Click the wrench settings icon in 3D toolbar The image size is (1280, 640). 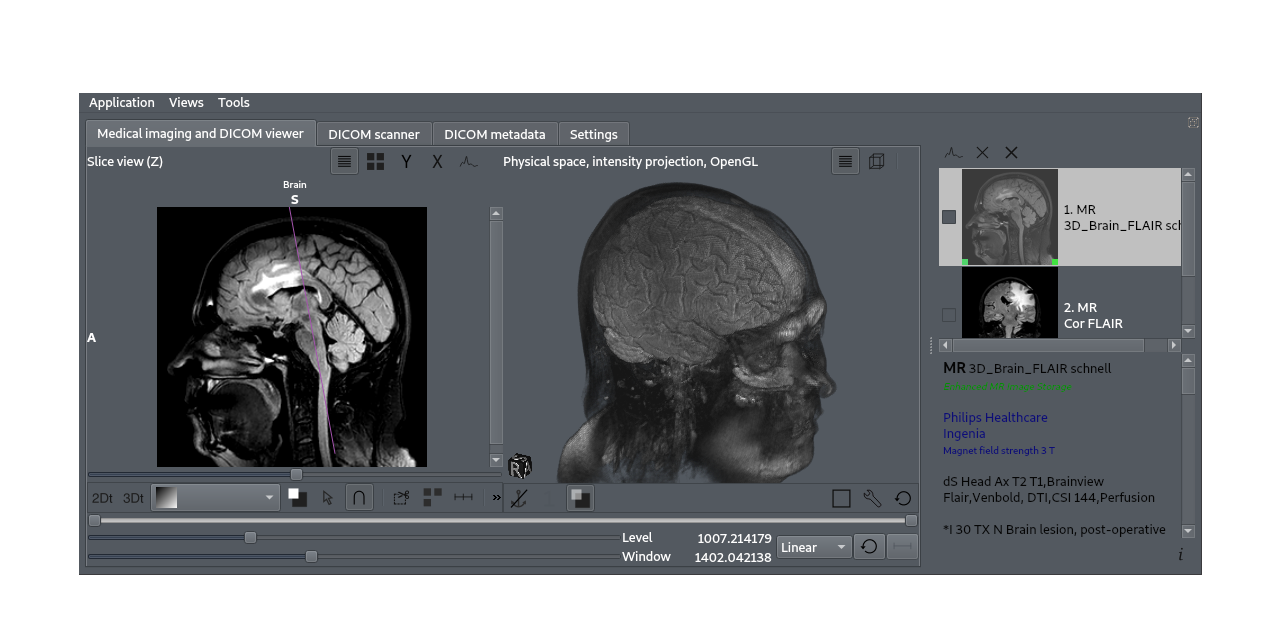click(872, 498)
